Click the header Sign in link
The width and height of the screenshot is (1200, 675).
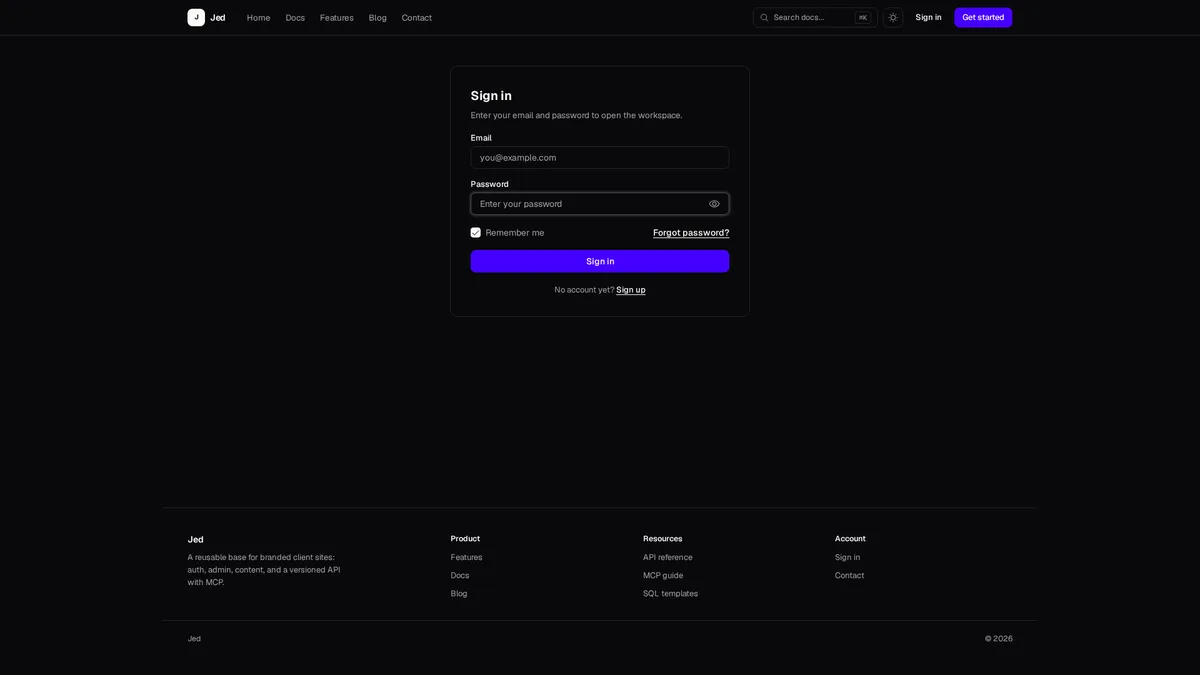[928, 17]
